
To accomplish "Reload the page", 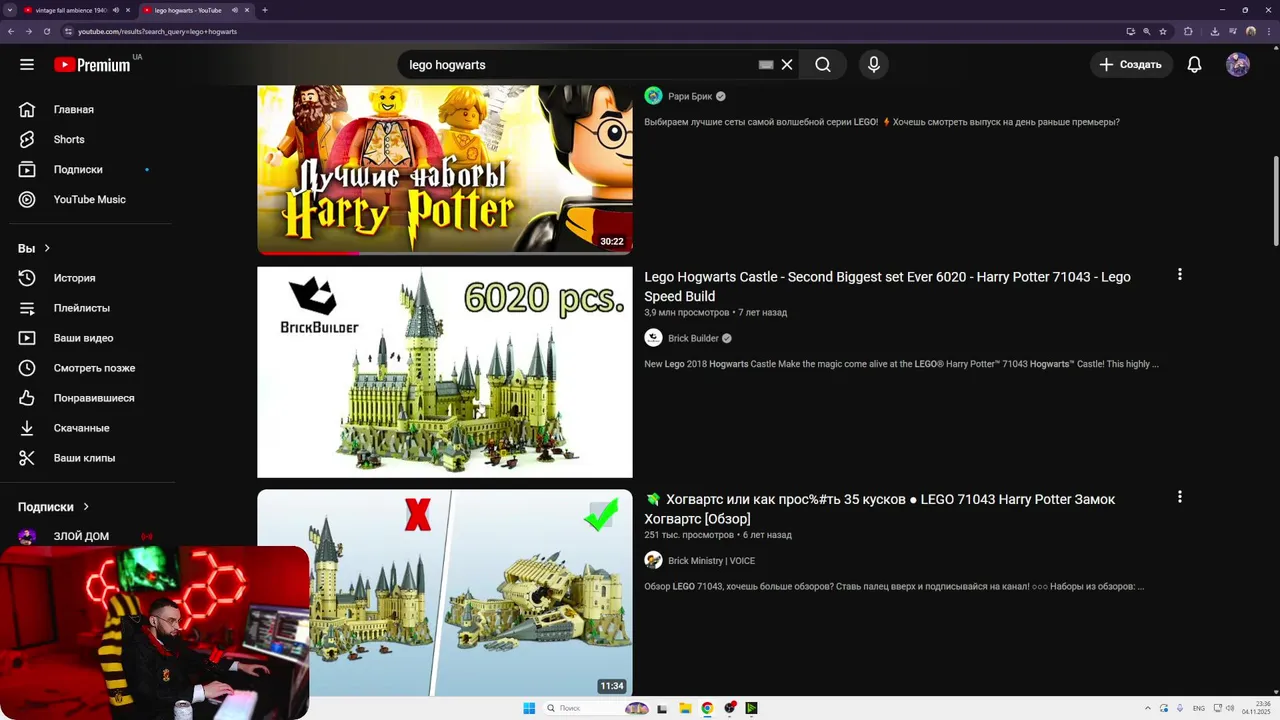I will click(x=46, y=31).
